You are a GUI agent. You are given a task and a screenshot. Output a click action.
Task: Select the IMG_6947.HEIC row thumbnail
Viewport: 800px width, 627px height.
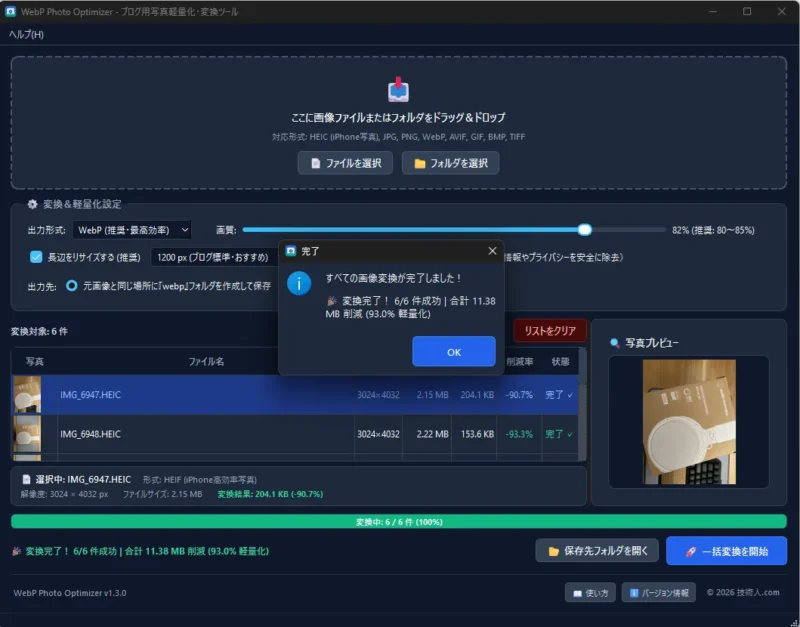pyautogui.click(x=27, y=394)
